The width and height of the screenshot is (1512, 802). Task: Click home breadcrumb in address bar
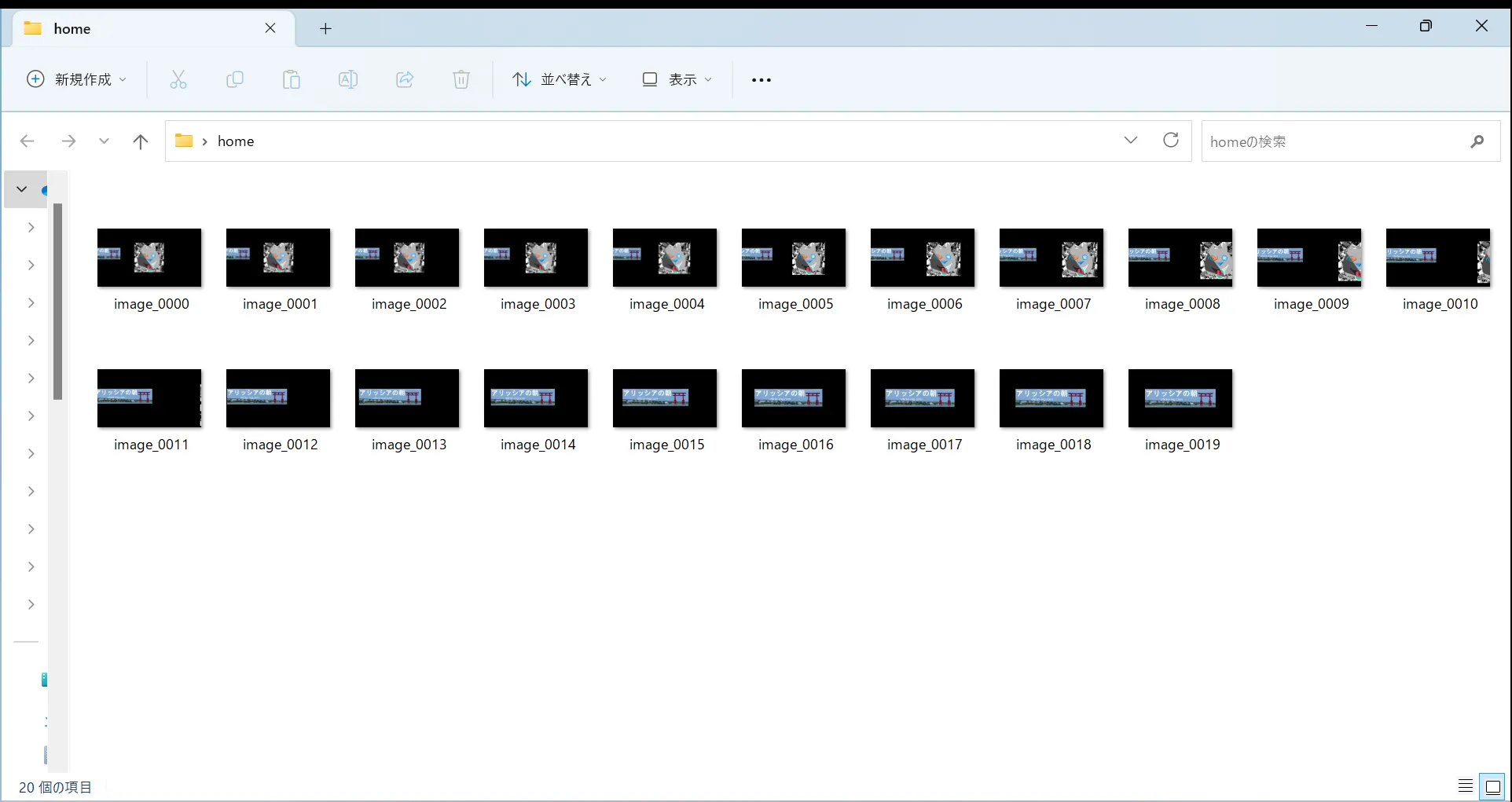pos(236,141)
